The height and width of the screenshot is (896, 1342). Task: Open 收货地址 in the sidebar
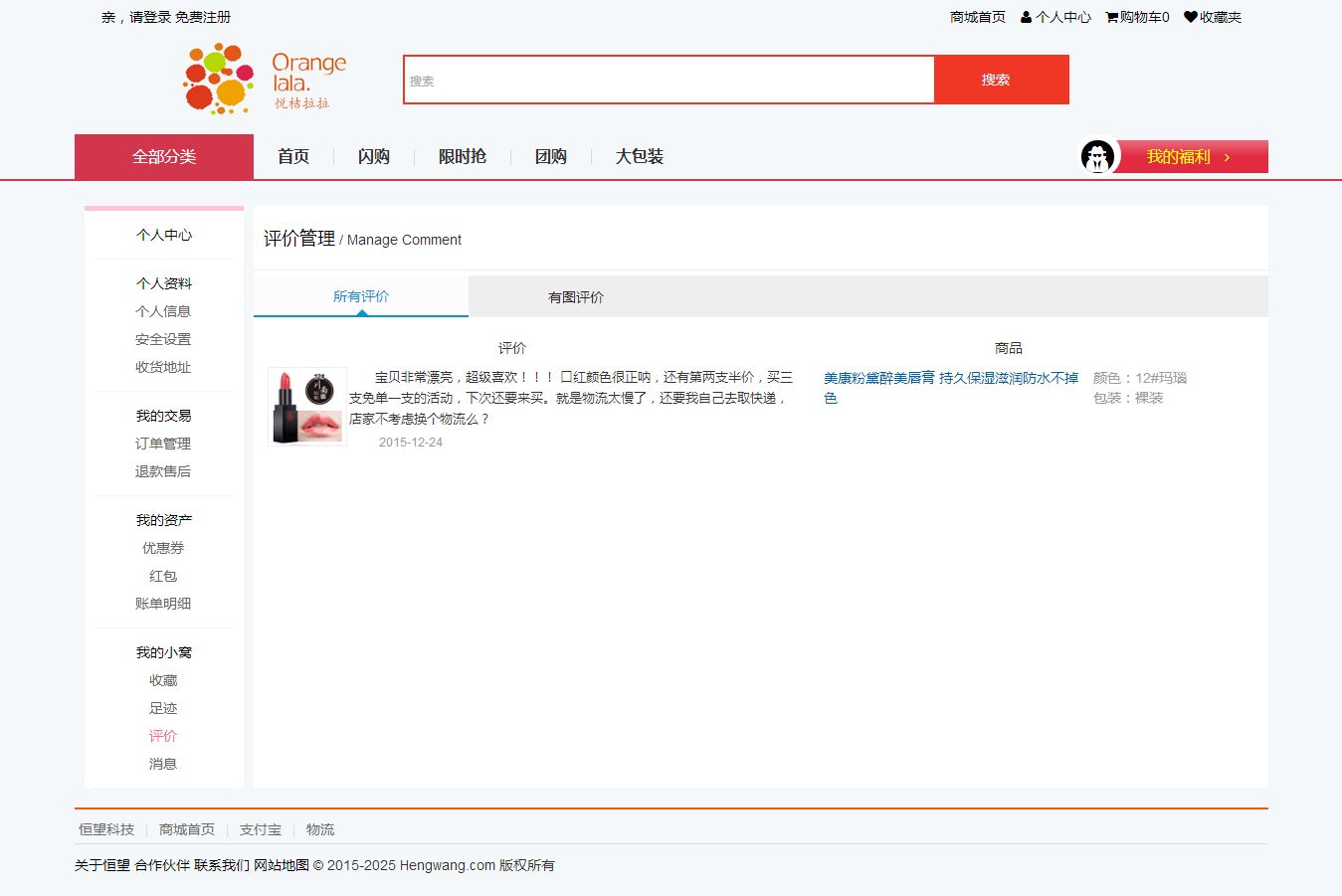[x=163, y=367]
